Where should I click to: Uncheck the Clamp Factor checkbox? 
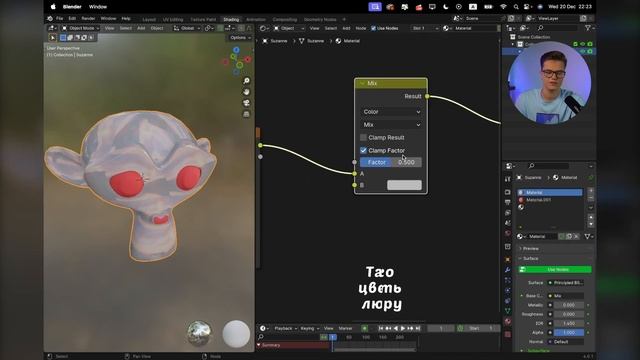click(363, 151)
